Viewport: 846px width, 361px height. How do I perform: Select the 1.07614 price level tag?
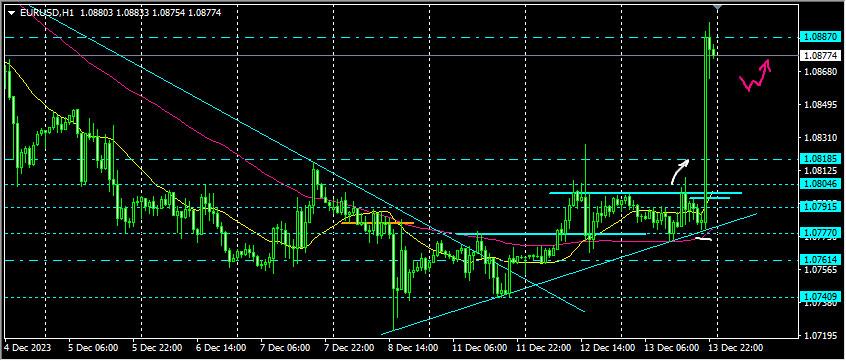pyautogui.click(x=820, y=260)
